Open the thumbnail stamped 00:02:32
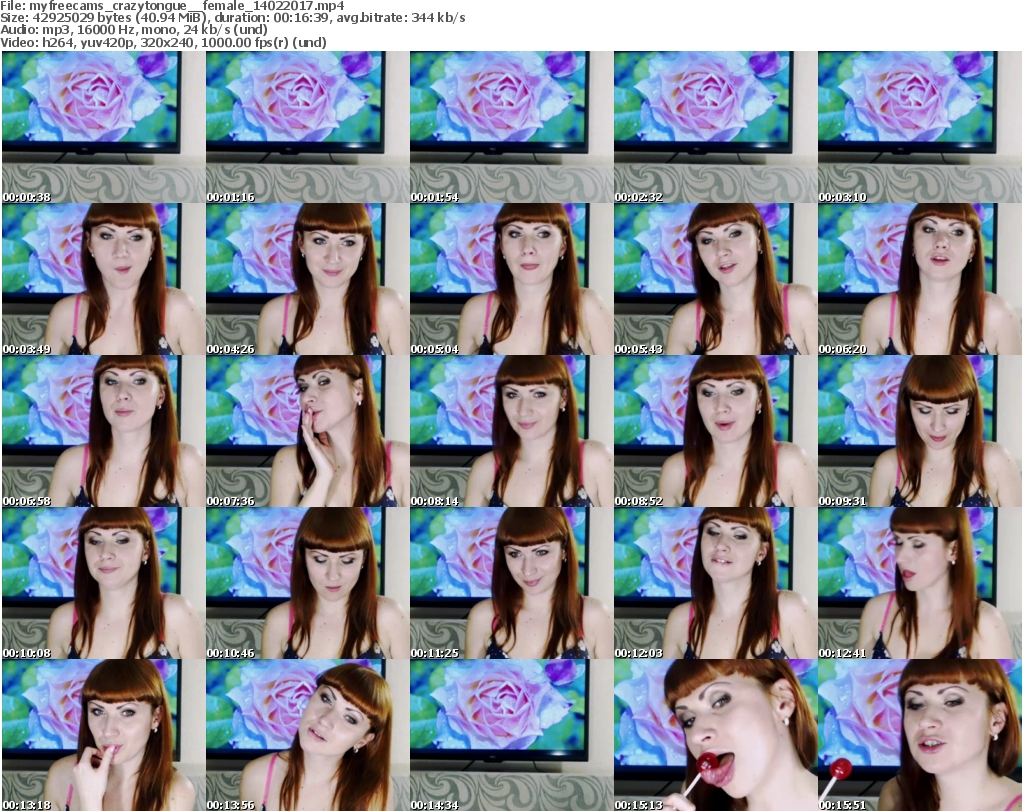The image size is (1024, 811). 716,127
